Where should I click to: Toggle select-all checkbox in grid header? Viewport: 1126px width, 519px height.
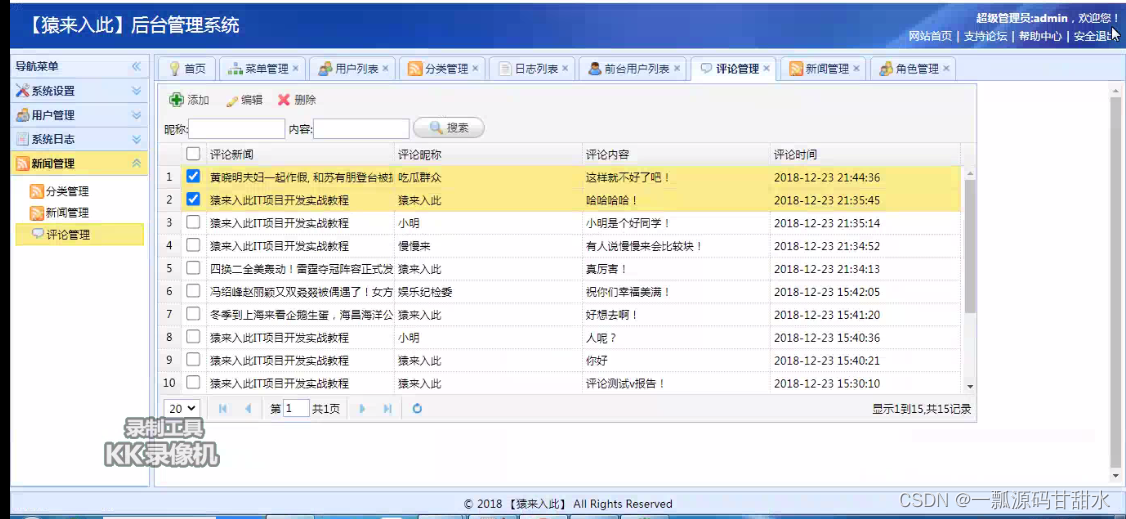[193, 154]
